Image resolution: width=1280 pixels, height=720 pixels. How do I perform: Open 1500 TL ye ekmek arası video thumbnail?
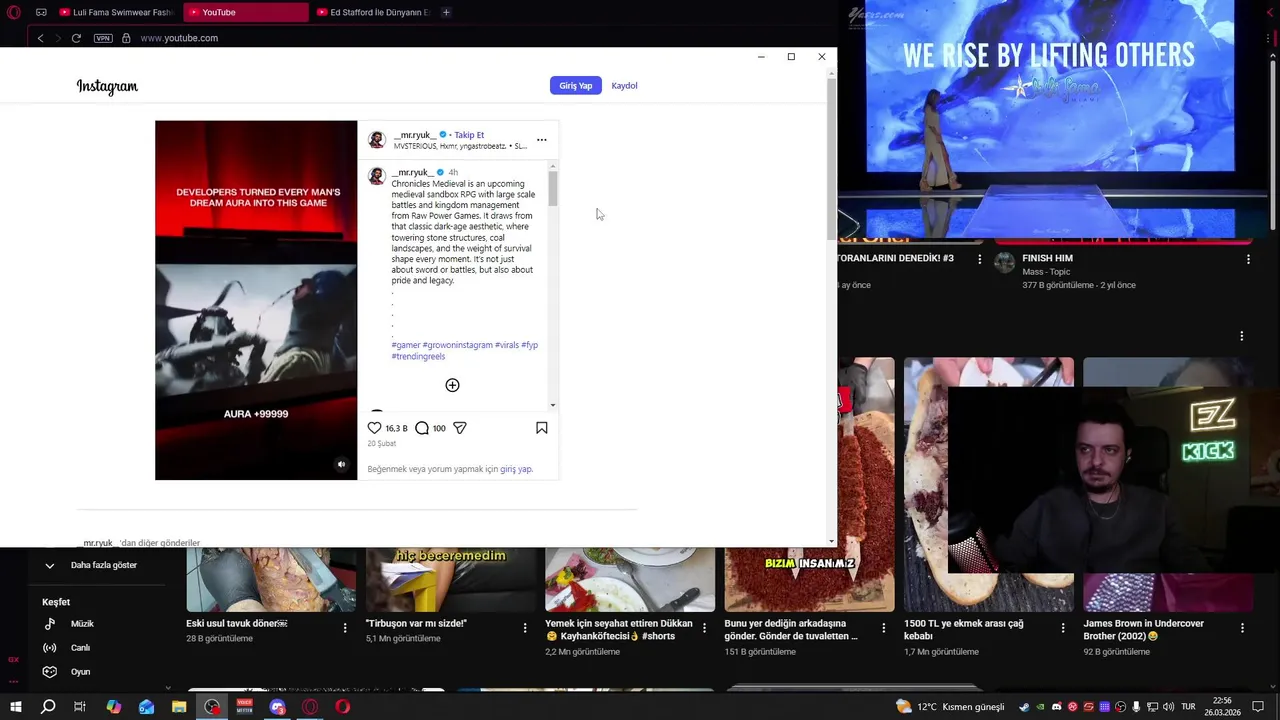coord(989,485)
